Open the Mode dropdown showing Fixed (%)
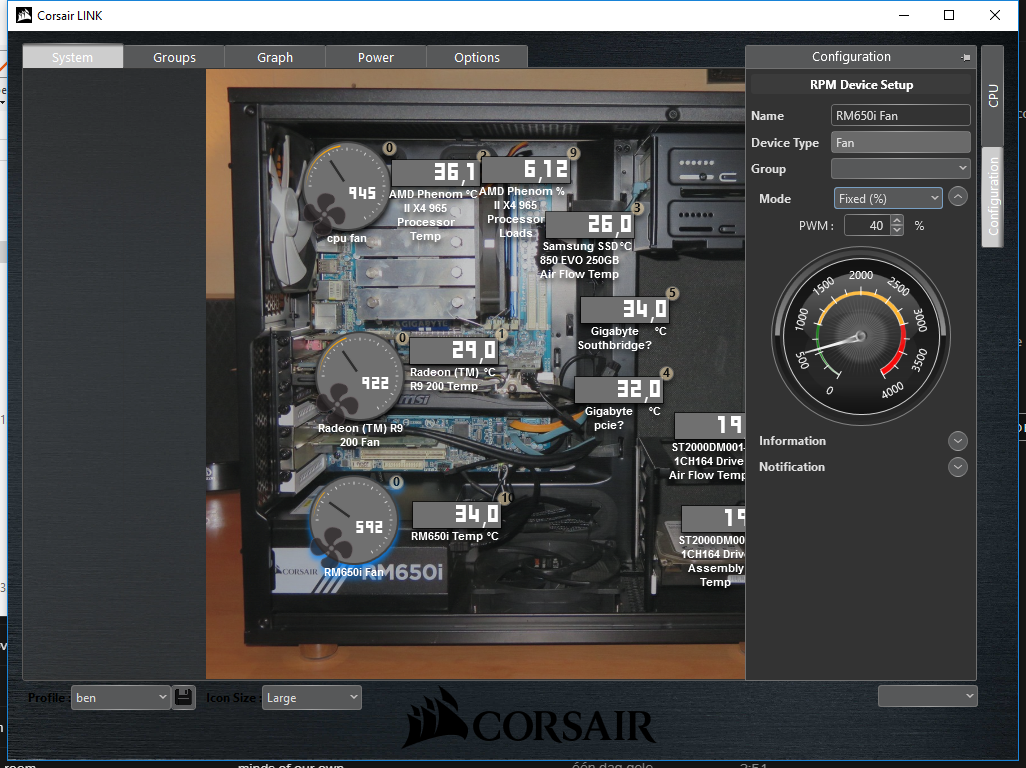The image size is (1026, 768). [x=888, y=198]
